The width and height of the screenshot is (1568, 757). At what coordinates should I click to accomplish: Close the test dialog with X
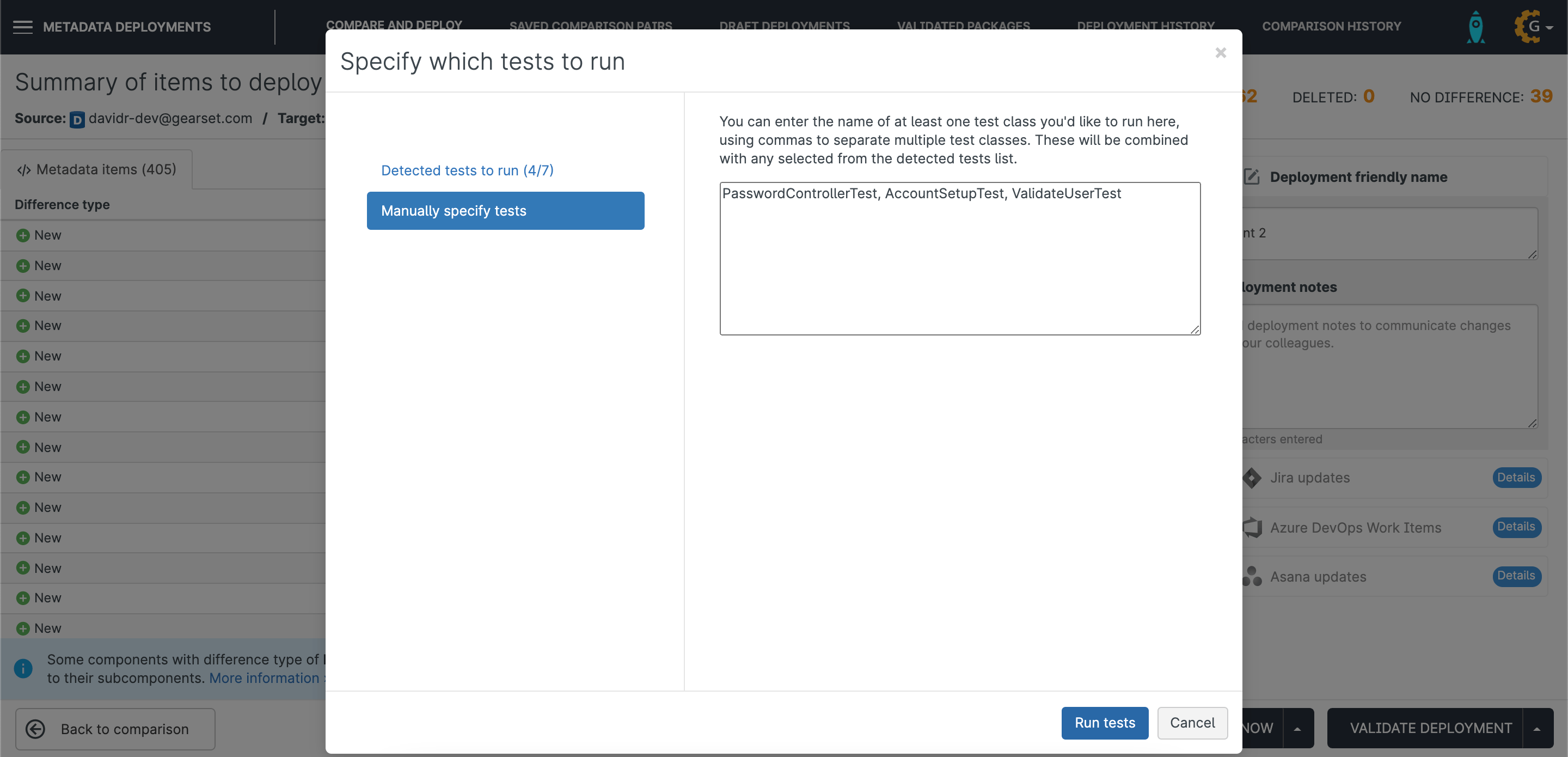coord(1221,53)
